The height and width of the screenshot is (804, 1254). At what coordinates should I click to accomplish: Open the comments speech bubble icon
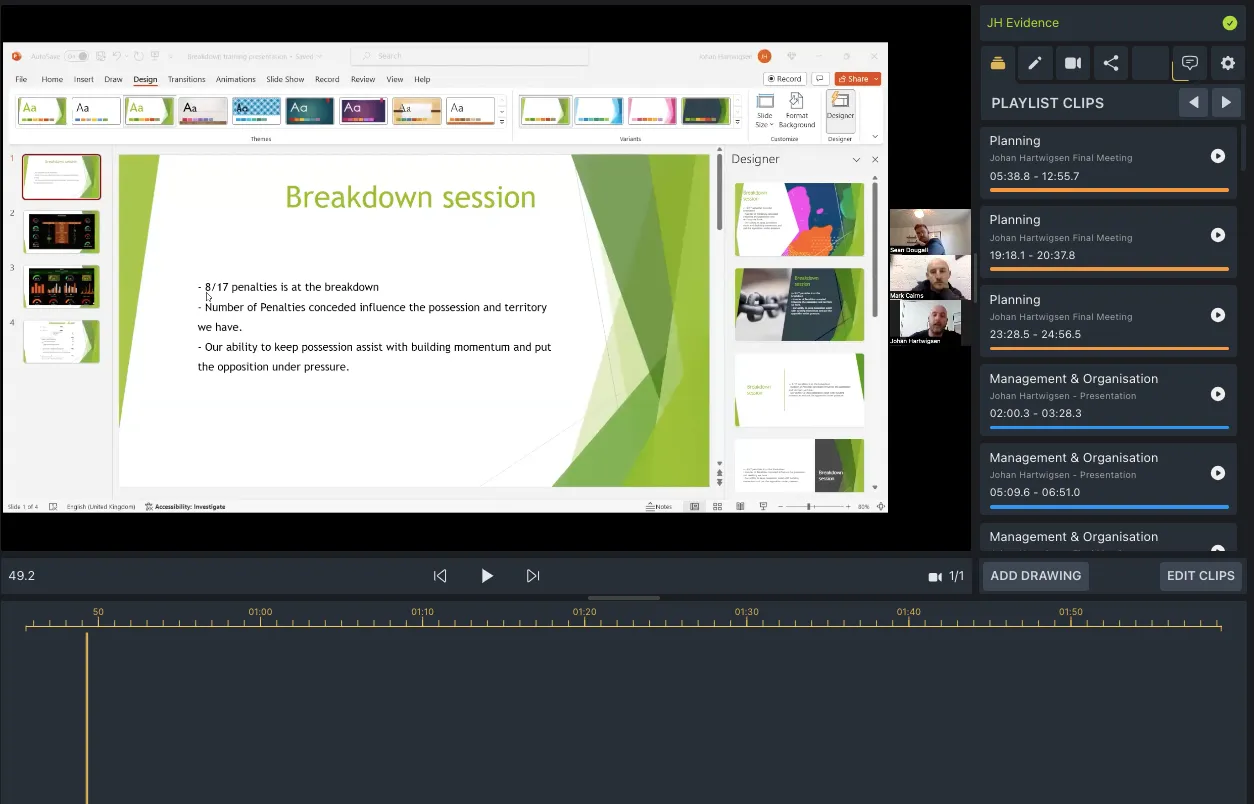(x=1189, y=63)
